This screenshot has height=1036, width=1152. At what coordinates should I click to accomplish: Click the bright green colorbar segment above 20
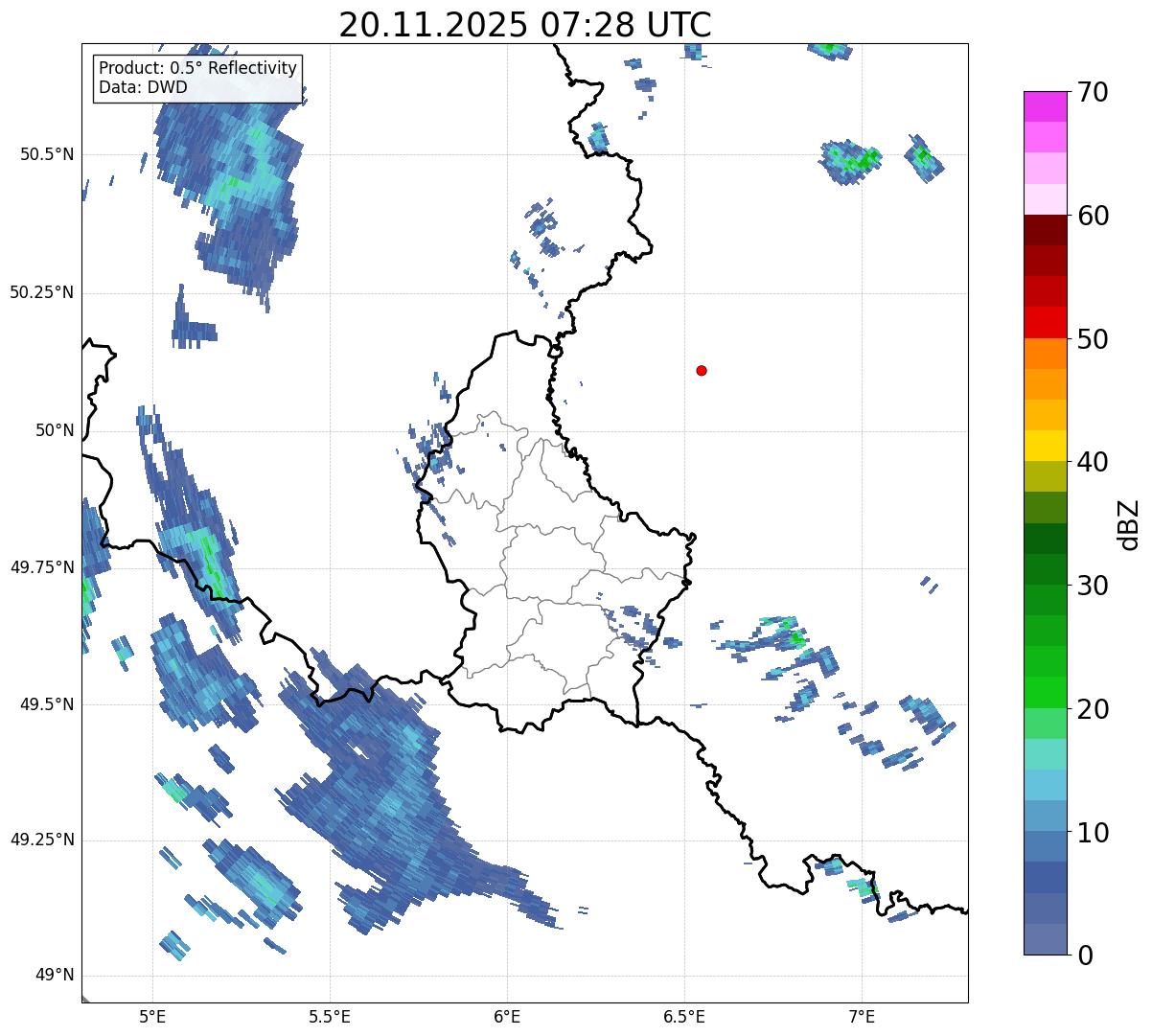pos(1045,692)
